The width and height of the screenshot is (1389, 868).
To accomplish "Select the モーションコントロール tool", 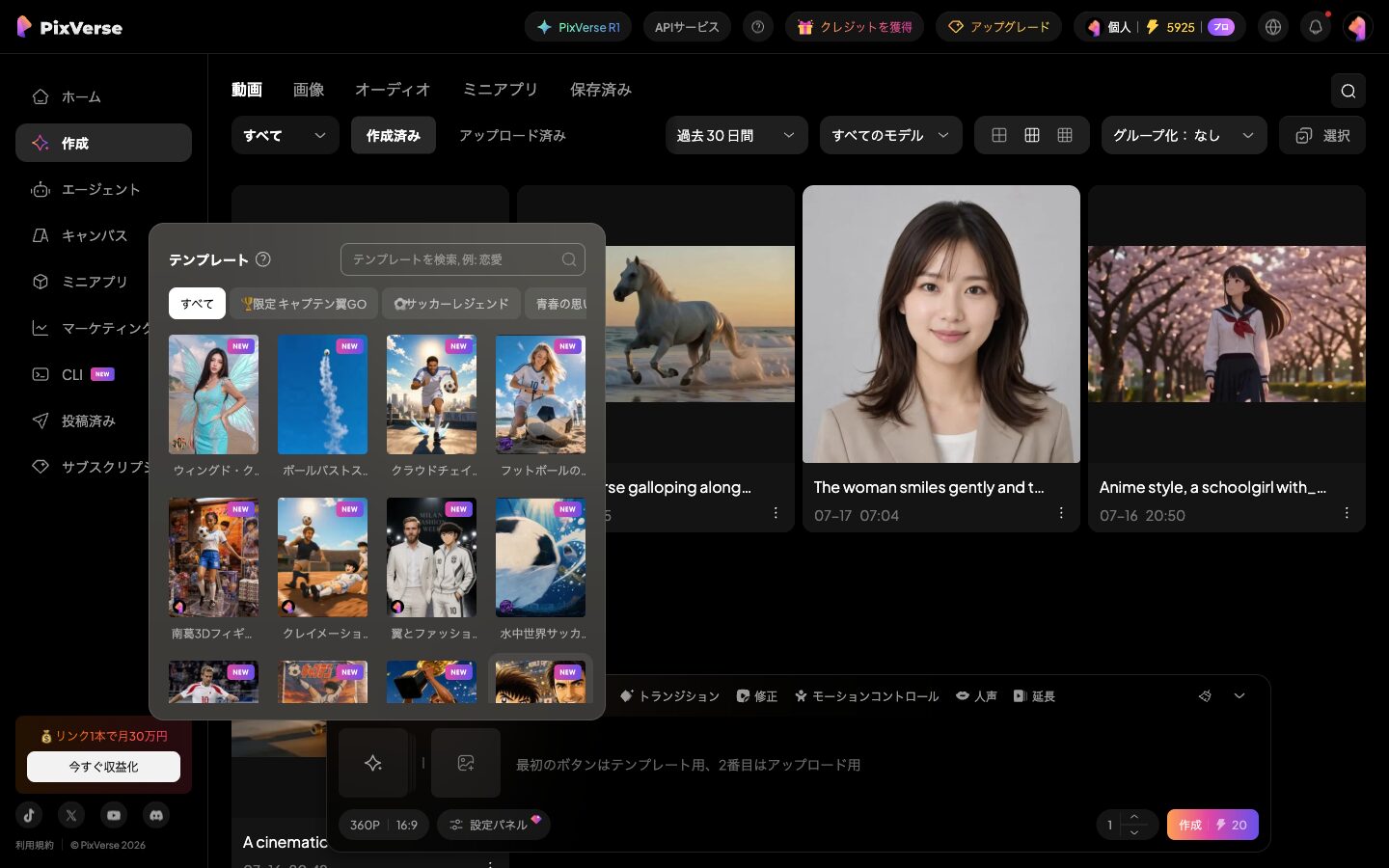I will pyautogui.click(x=866, y=696).
